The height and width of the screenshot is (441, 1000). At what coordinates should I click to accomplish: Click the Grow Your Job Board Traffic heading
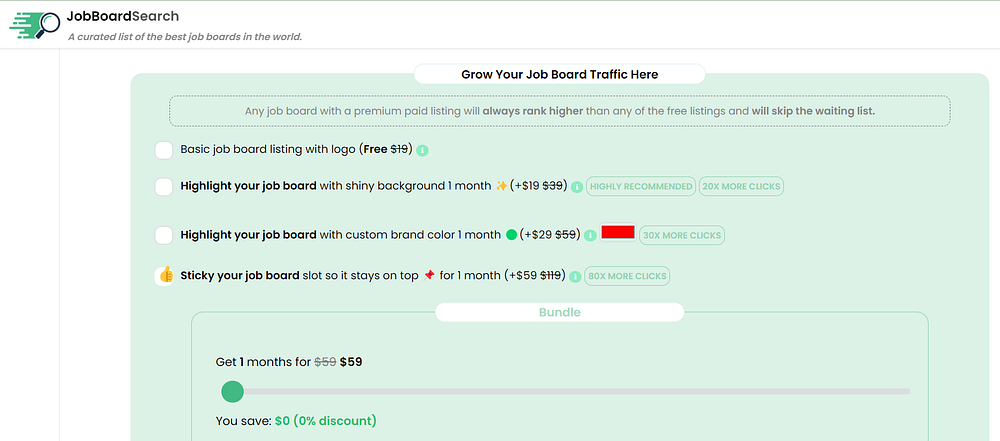tap(559, 74)
